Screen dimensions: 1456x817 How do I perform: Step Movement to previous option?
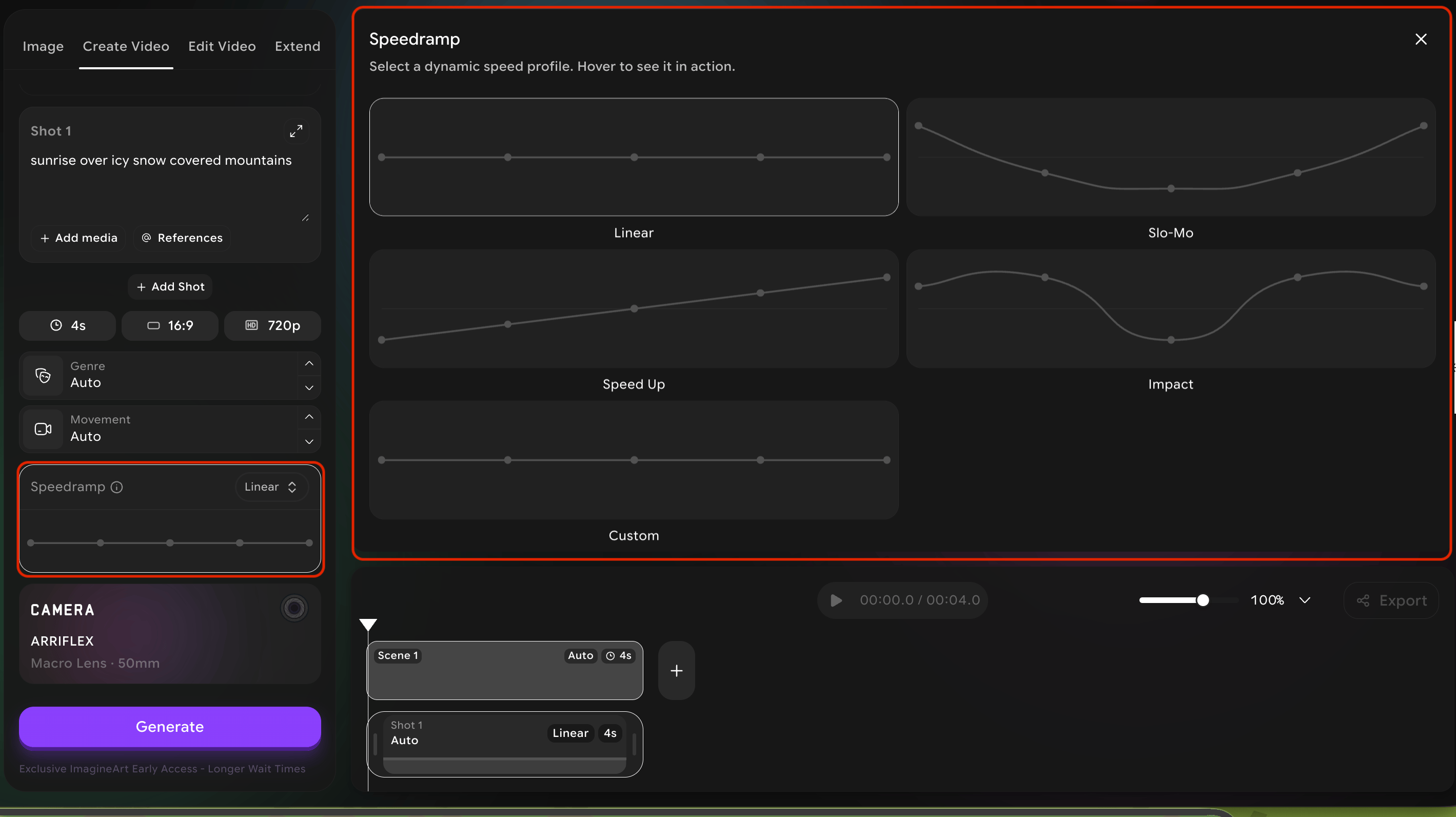pyautogui.click(x=309, y=417)
